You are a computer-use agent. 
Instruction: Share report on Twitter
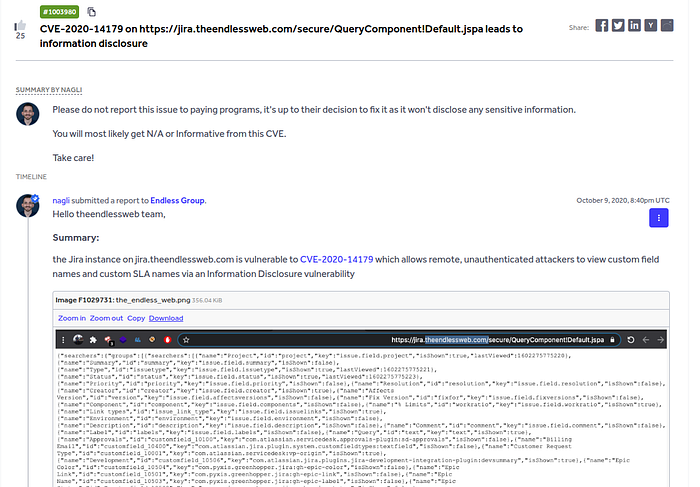pyautogui.click(x=618, y=25)
